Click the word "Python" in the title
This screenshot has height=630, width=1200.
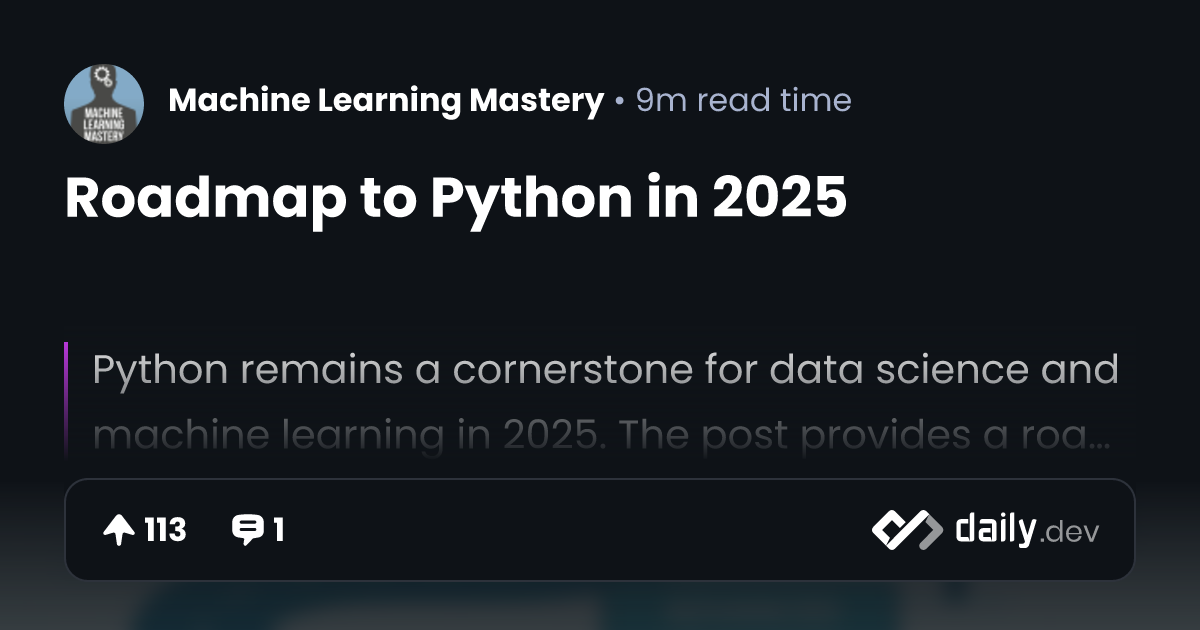click(519, 198)
